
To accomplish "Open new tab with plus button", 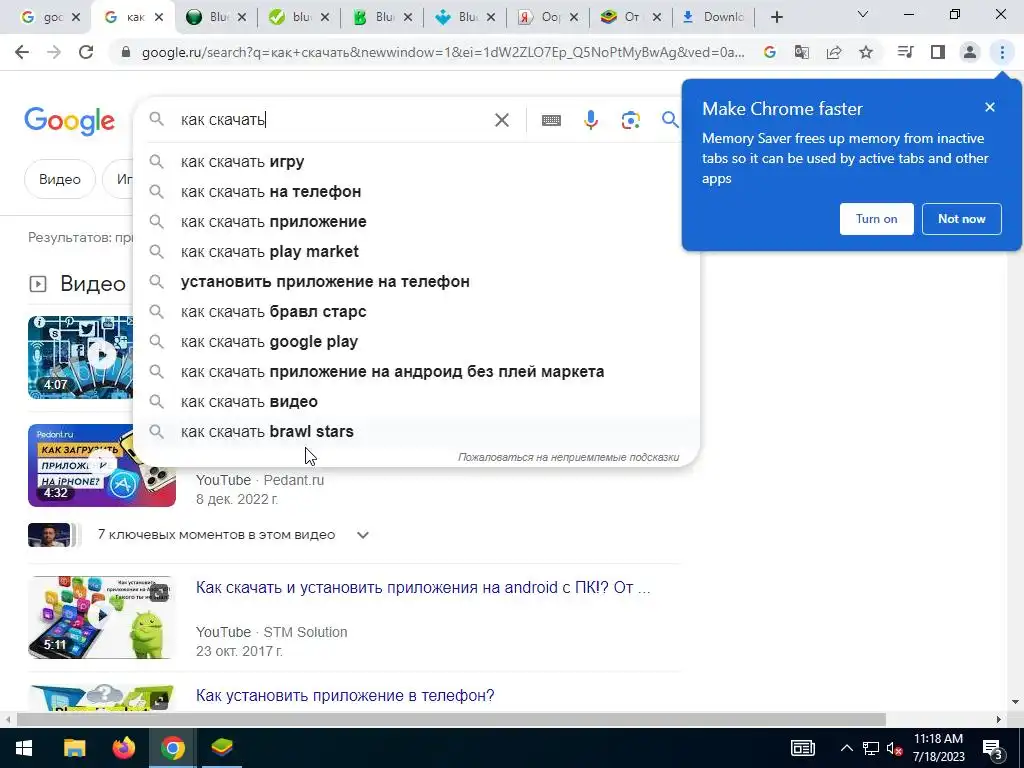I will [776, 17].
